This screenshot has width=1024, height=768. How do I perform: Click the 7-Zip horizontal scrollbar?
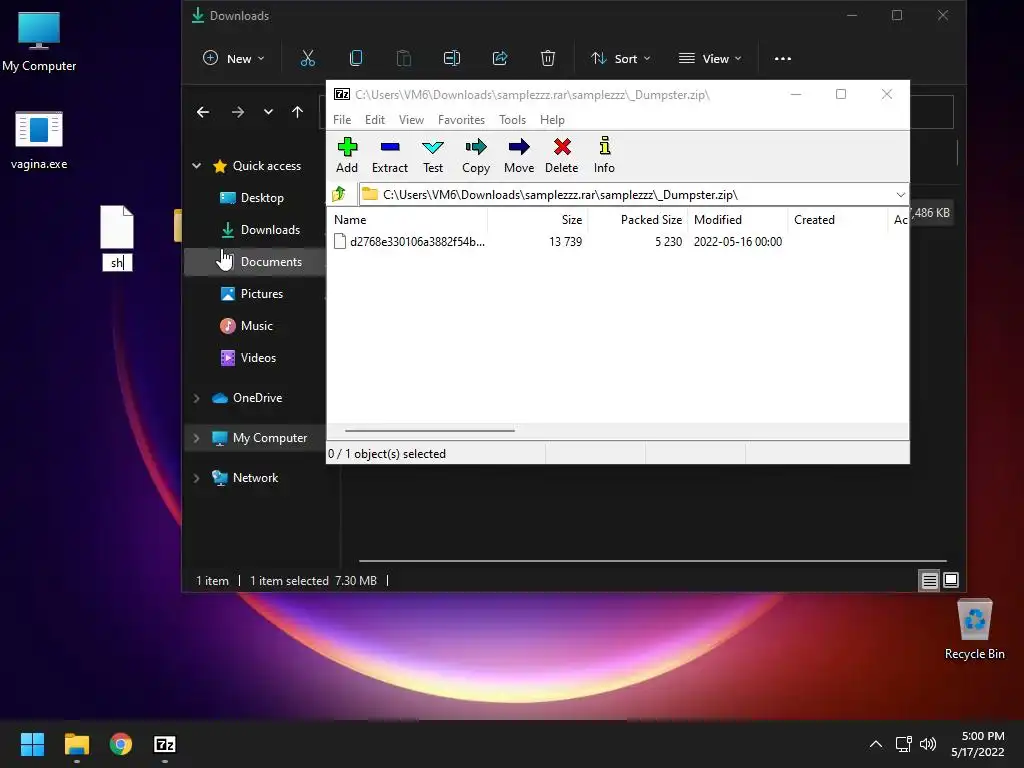(430, 430)
